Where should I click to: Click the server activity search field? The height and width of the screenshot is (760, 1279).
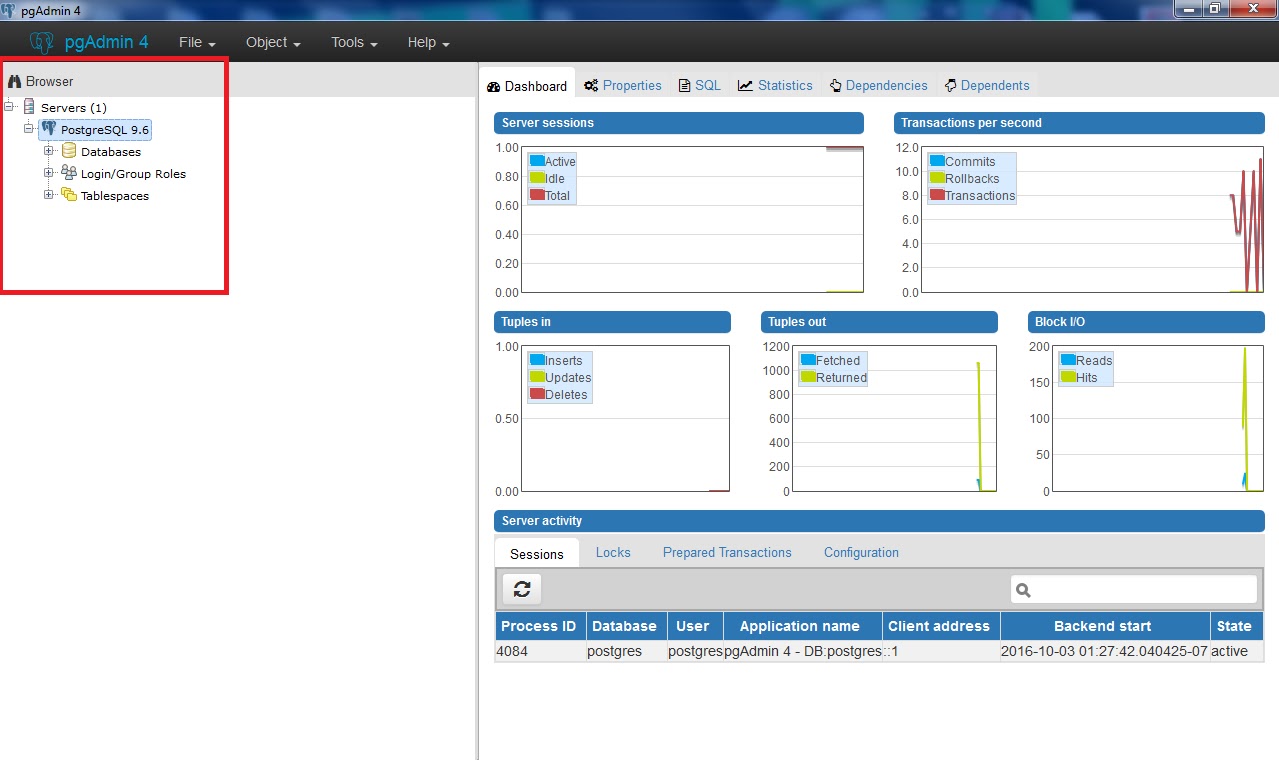pyautogui.click(x=1134, y=590)
